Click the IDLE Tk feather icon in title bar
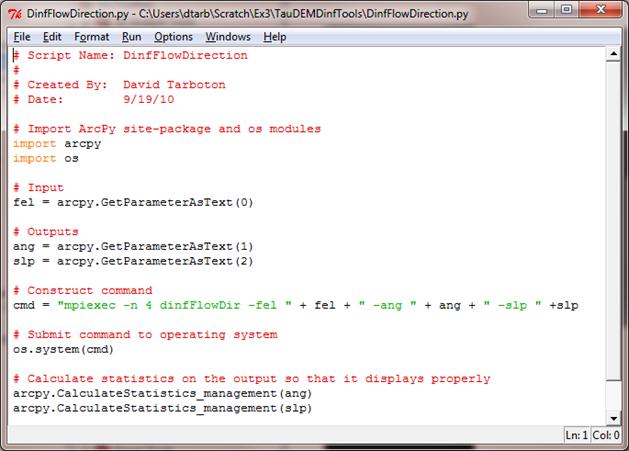The width and height of the screenshot is (629, 451). [15, 14]
